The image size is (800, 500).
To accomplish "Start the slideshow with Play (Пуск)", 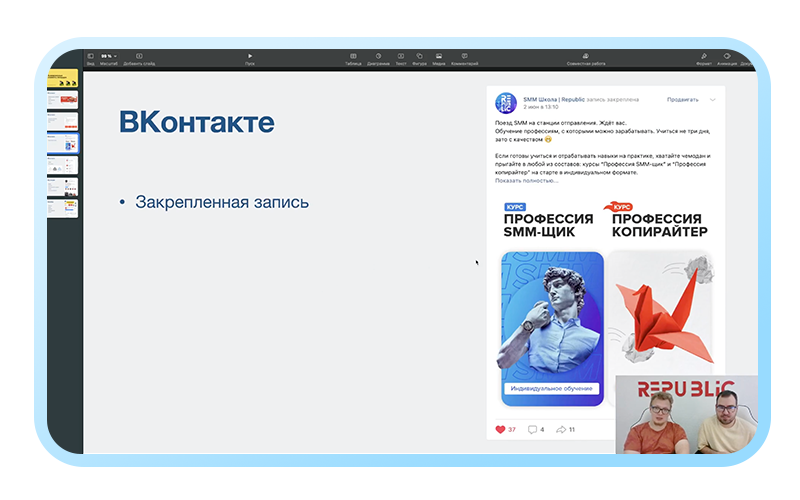I will click(250, 59).
